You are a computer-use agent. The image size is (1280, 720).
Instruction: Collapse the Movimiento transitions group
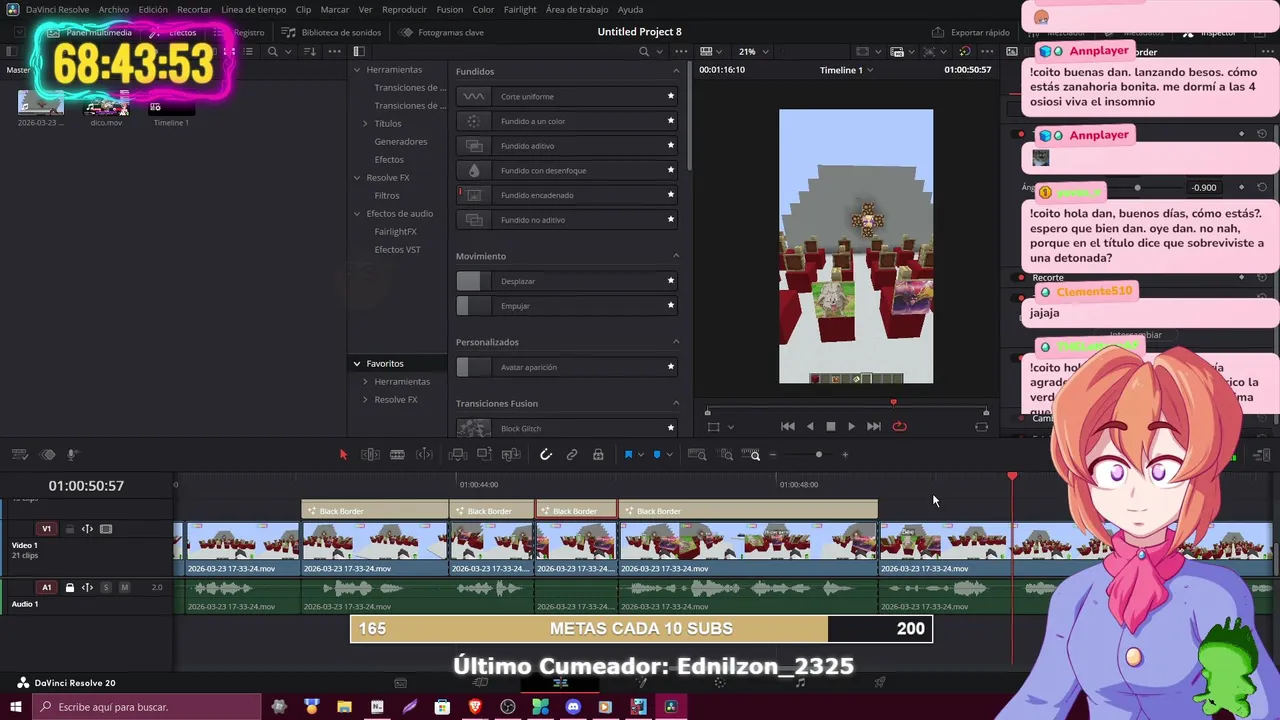(676, 256)
